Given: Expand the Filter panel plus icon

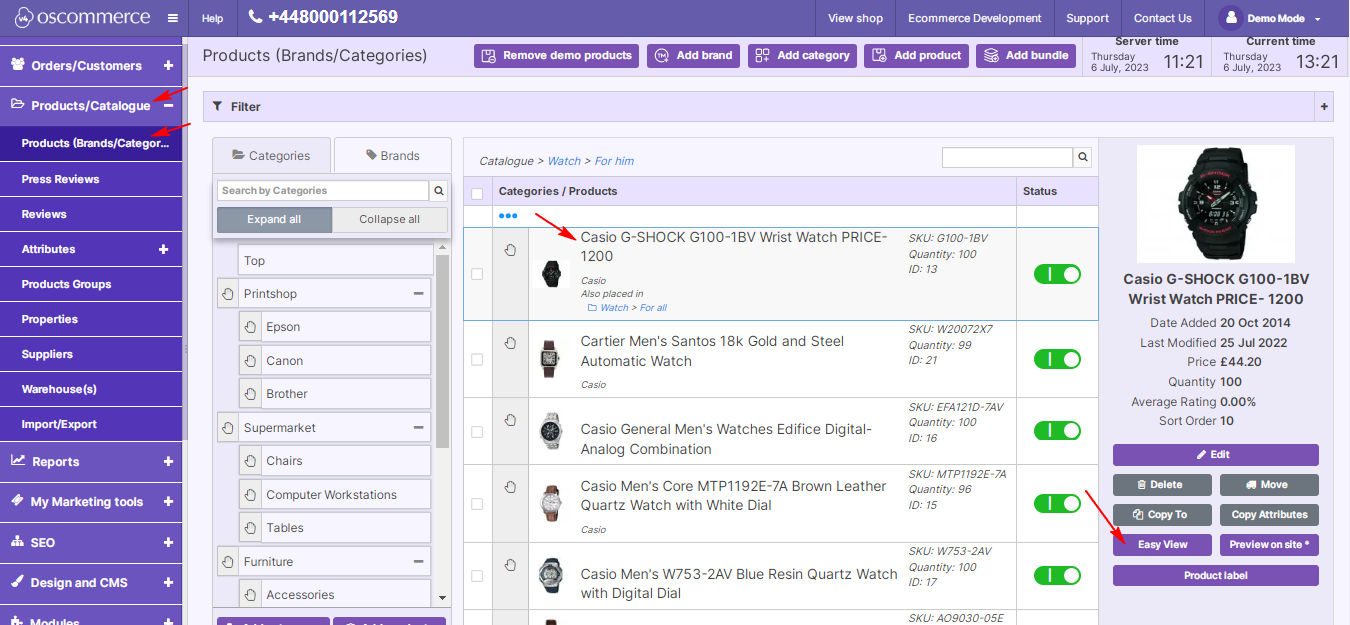Looking at the screenshot, I should [x=1325, y=106].
